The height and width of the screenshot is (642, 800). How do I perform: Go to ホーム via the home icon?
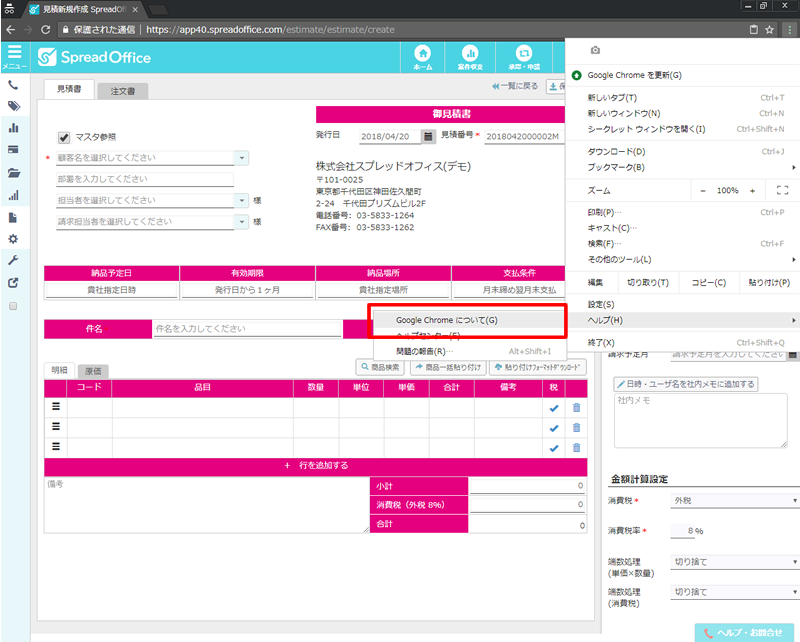422,57
